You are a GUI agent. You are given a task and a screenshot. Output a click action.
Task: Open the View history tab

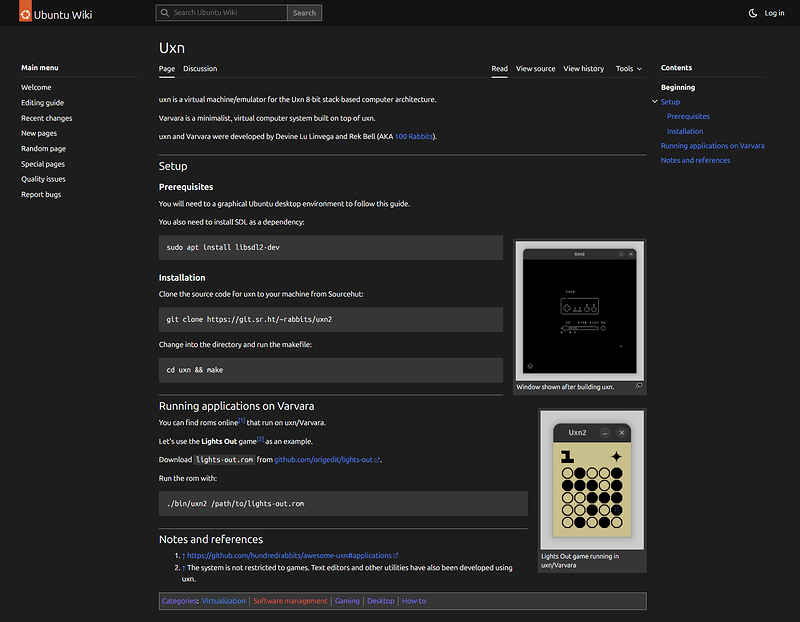(x=584, y=69)
